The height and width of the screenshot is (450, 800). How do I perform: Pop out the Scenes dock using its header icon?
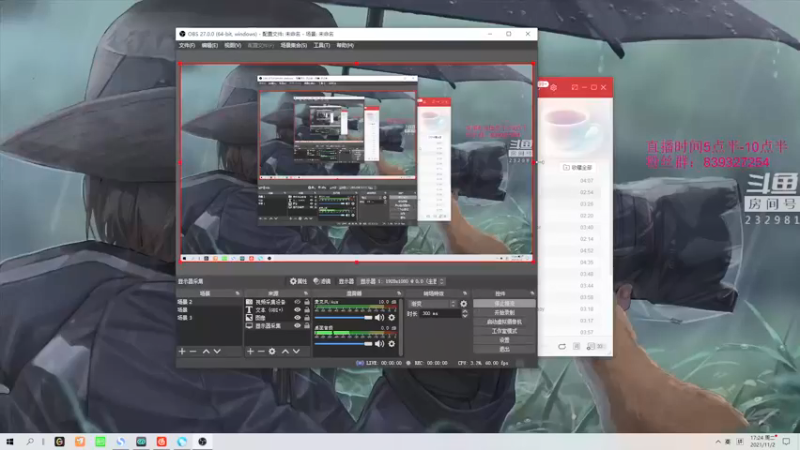pos(238,293)
